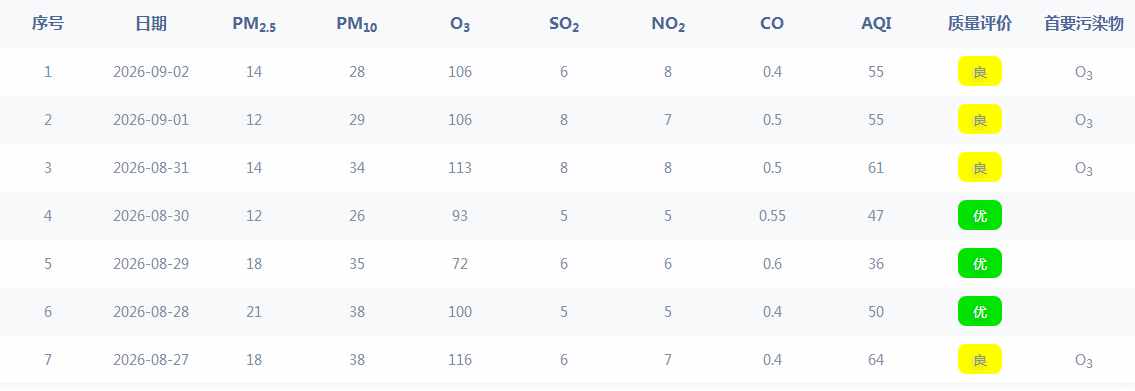Click the yellow 良 badge for 2026-09-02
This screenshot has width=1135, height=391.
[x=979, y=72]
